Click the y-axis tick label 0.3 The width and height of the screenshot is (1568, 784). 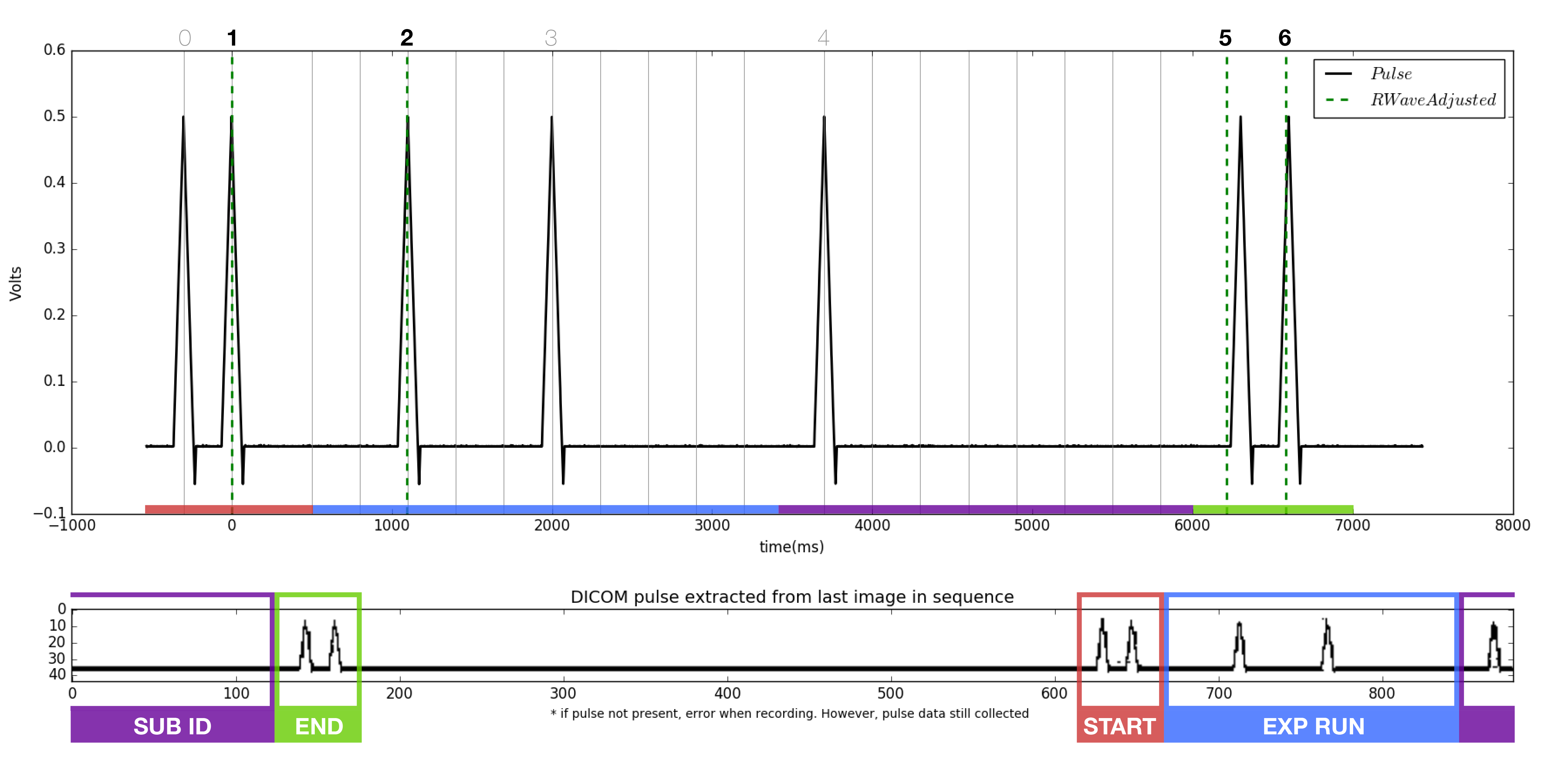(55, 248)
